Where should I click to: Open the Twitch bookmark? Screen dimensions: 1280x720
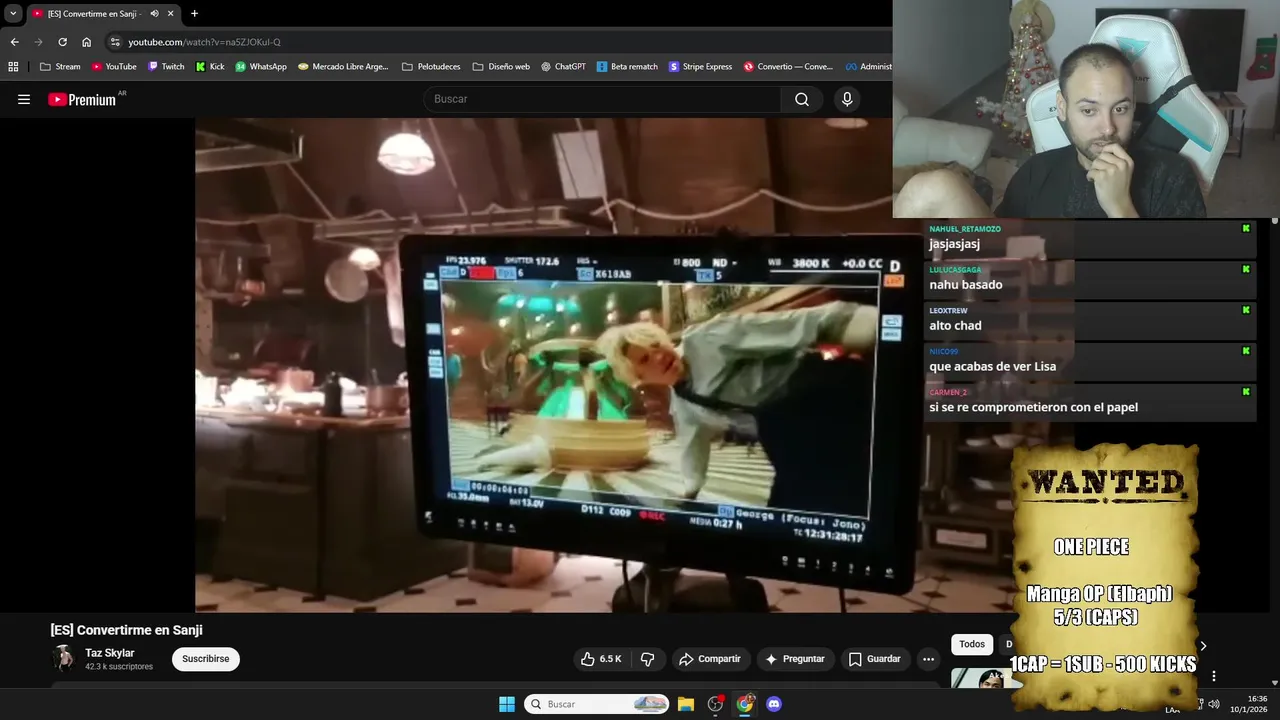[166, 67]
